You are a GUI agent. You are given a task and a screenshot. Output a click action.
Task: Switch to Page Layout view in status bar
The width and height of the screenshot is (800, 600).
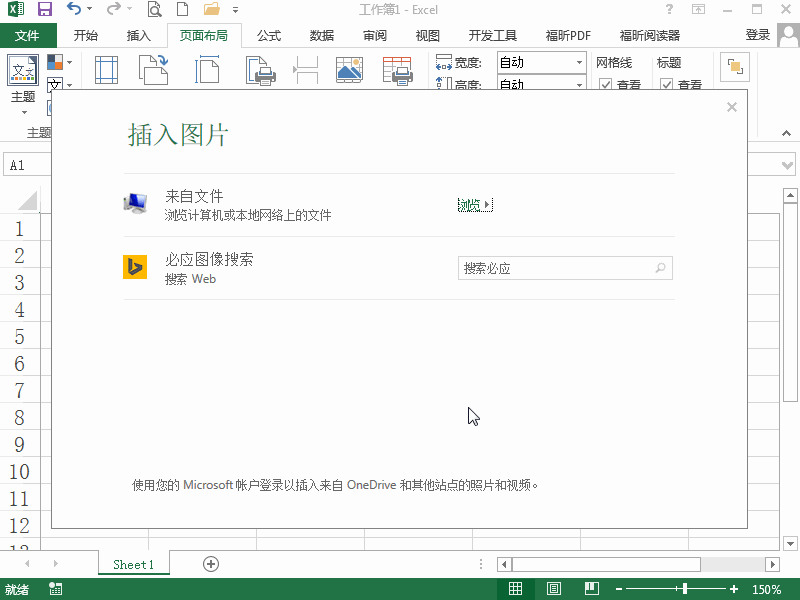(x=554, y=589)
